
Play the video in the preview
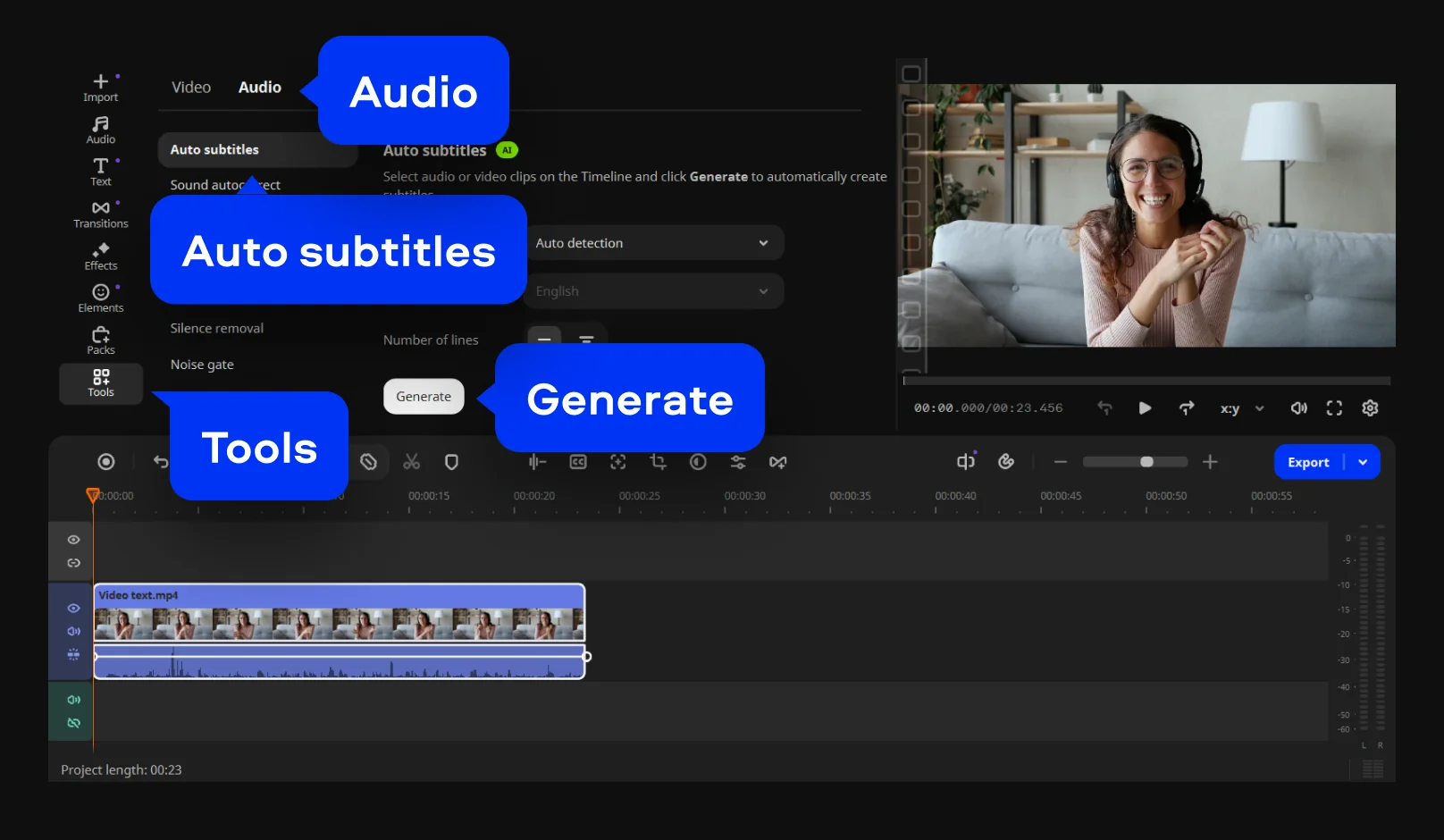tap(1145, 408)
